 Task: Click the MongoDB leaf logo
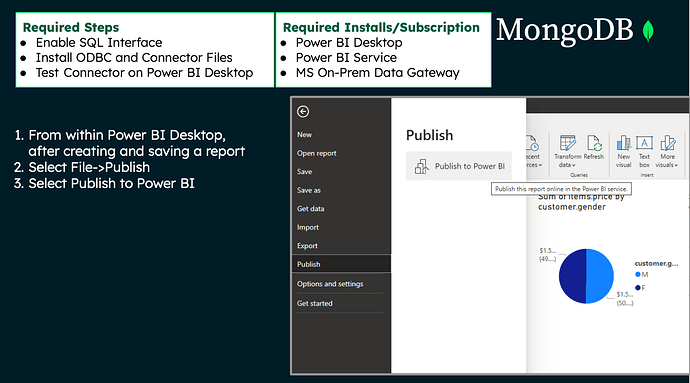[x=648, y=31]
